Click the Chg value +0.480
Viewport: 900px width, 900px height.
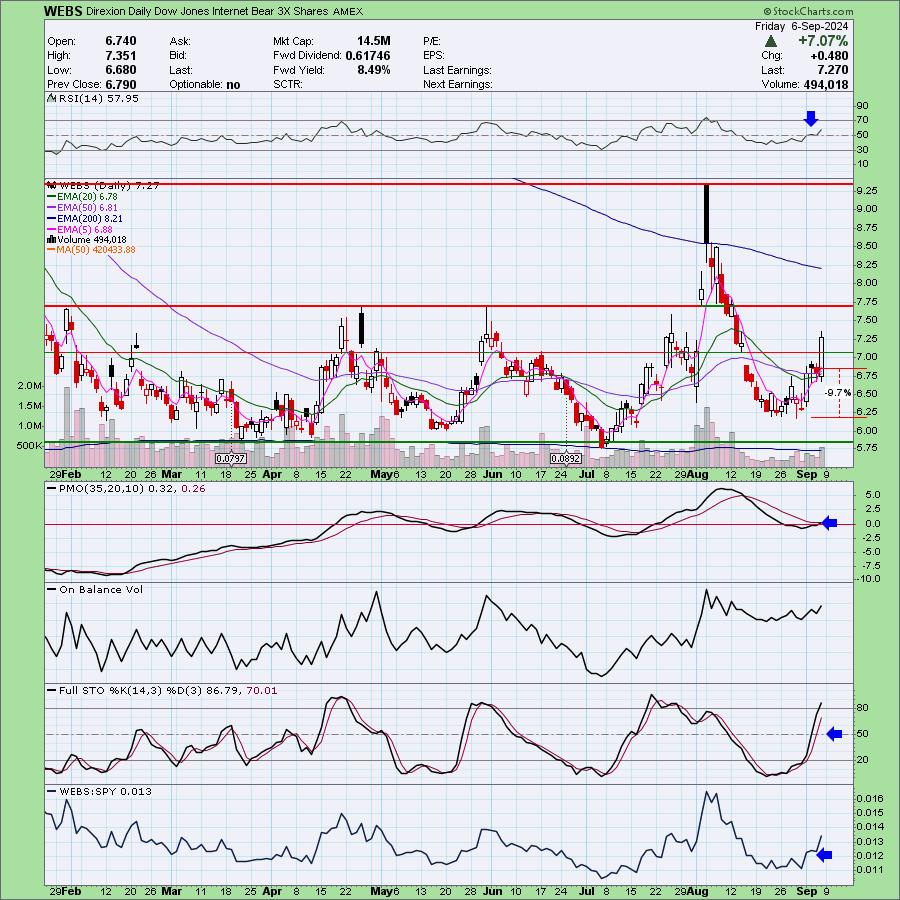829,56
